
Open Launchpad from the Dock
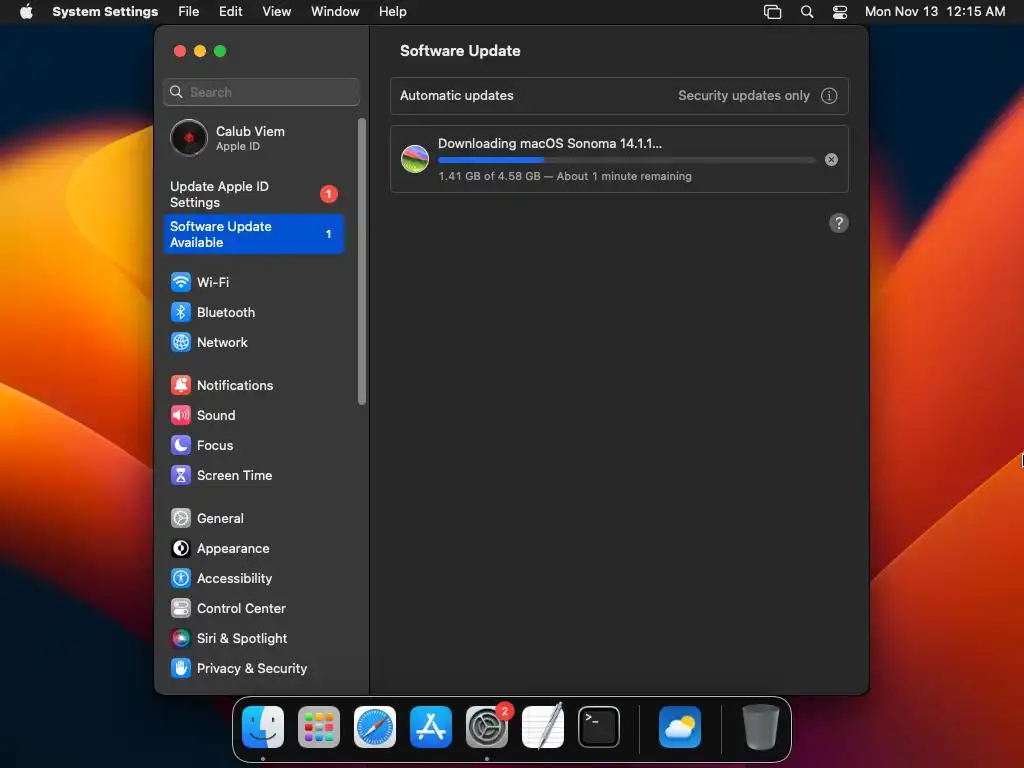point(319,727)
